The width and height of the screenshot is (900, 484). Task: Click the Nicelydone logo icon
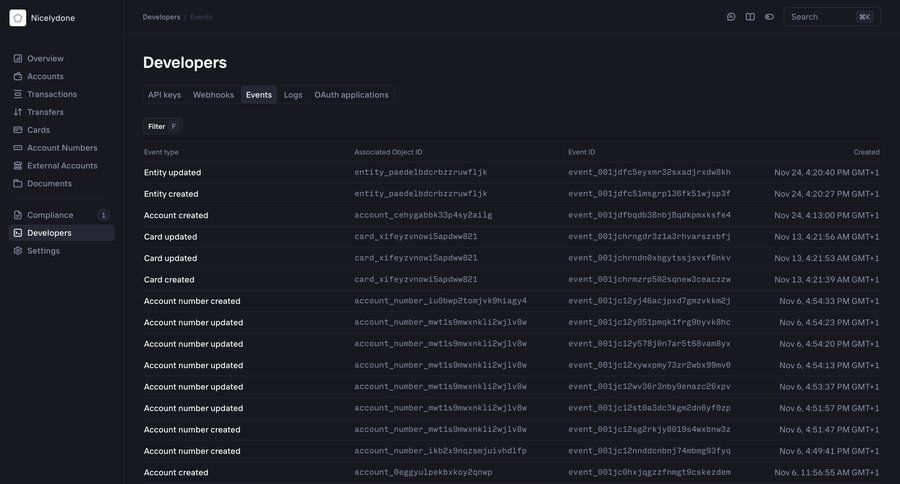18,18
